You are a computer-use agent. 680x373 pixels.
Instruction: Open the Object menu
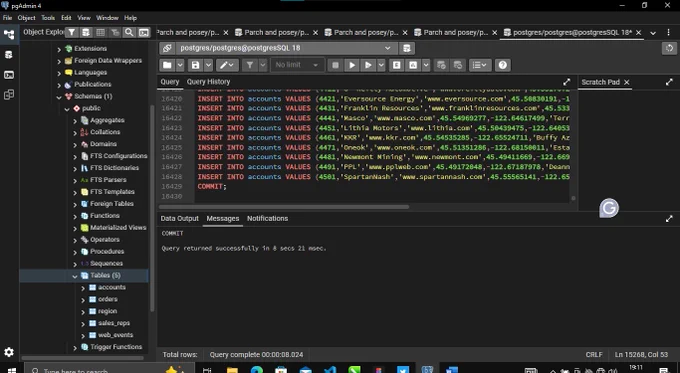click(x=26, y=18)
